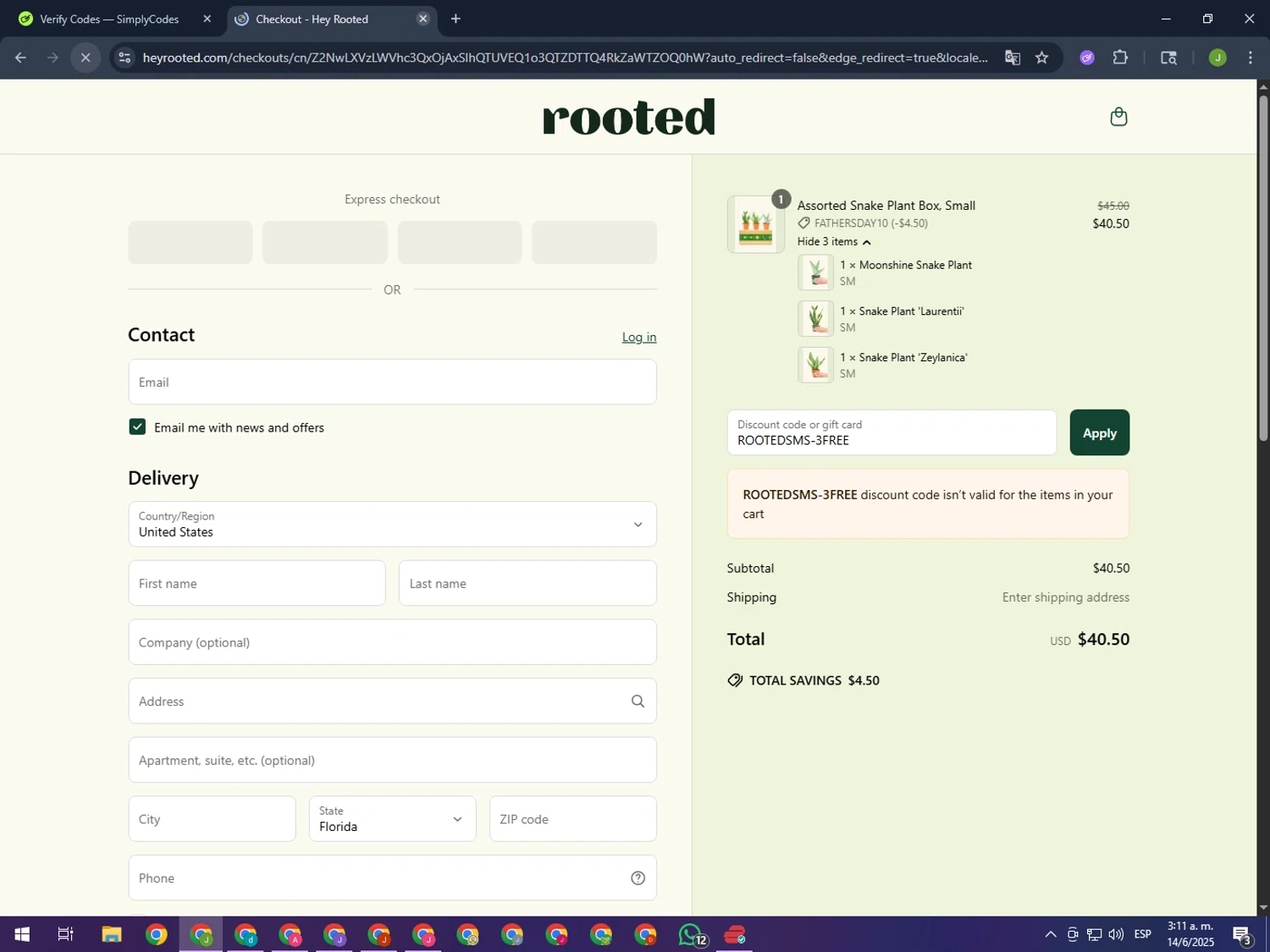Open the shopping bag cart icon
This screenshot has height=952, width=1270.
click(x=1118, y=117)
